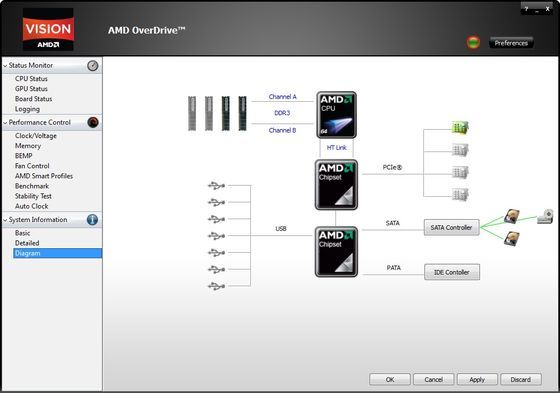Open the Benchmark page
This screenshot has width=560, height=393.
32,186
